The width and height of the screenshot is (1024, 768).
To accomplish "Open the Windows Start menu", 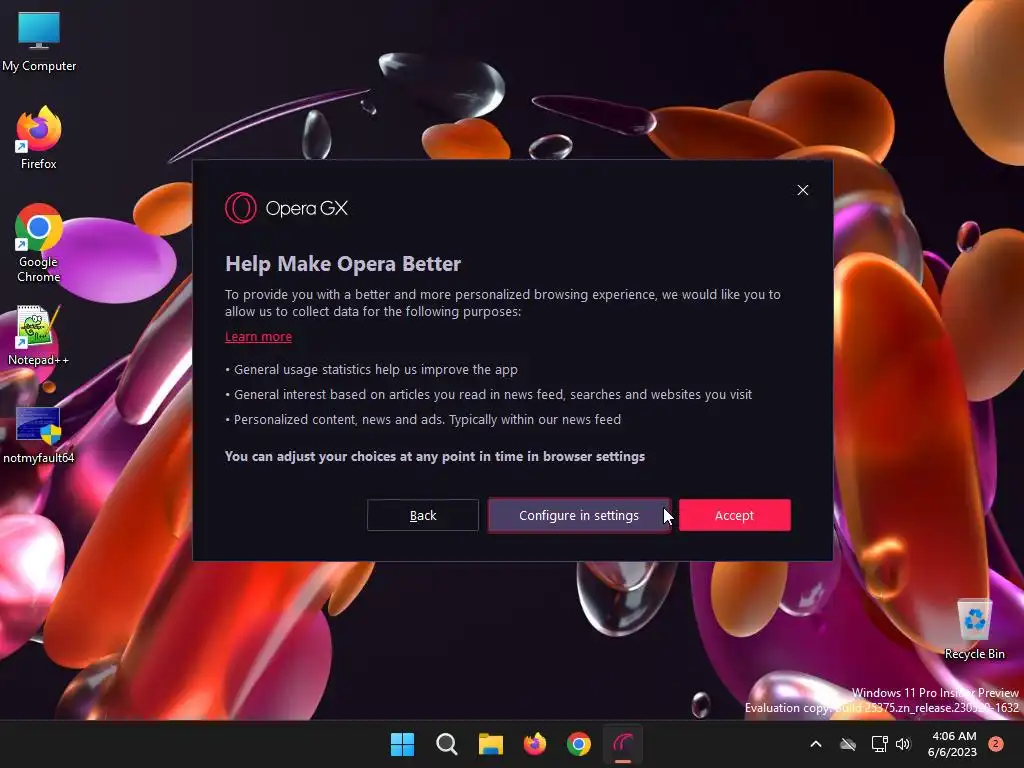I will [x=402, y=744].
